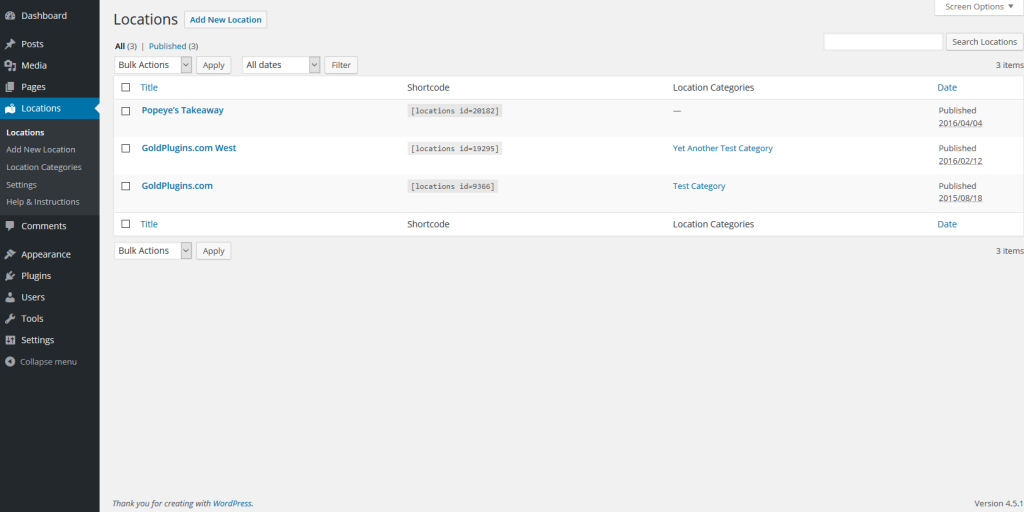This screenshot has width=1024, height=512.
Task: Collapse the admin menu using arrow icon
Action: pyautogui.click(x=10, y=362)
